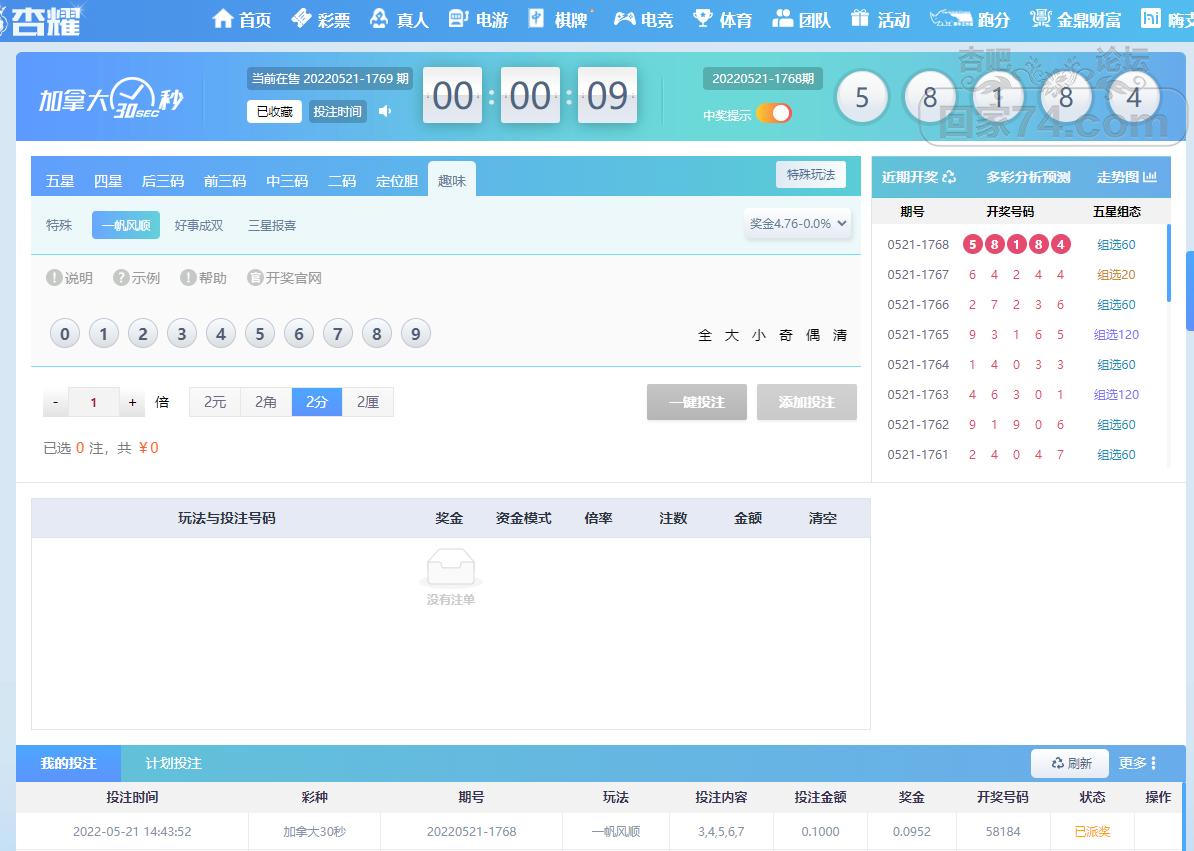Pick number ball 5
Image resolution: width=1194 pixels, height=851 pixels.
(260, 333)
